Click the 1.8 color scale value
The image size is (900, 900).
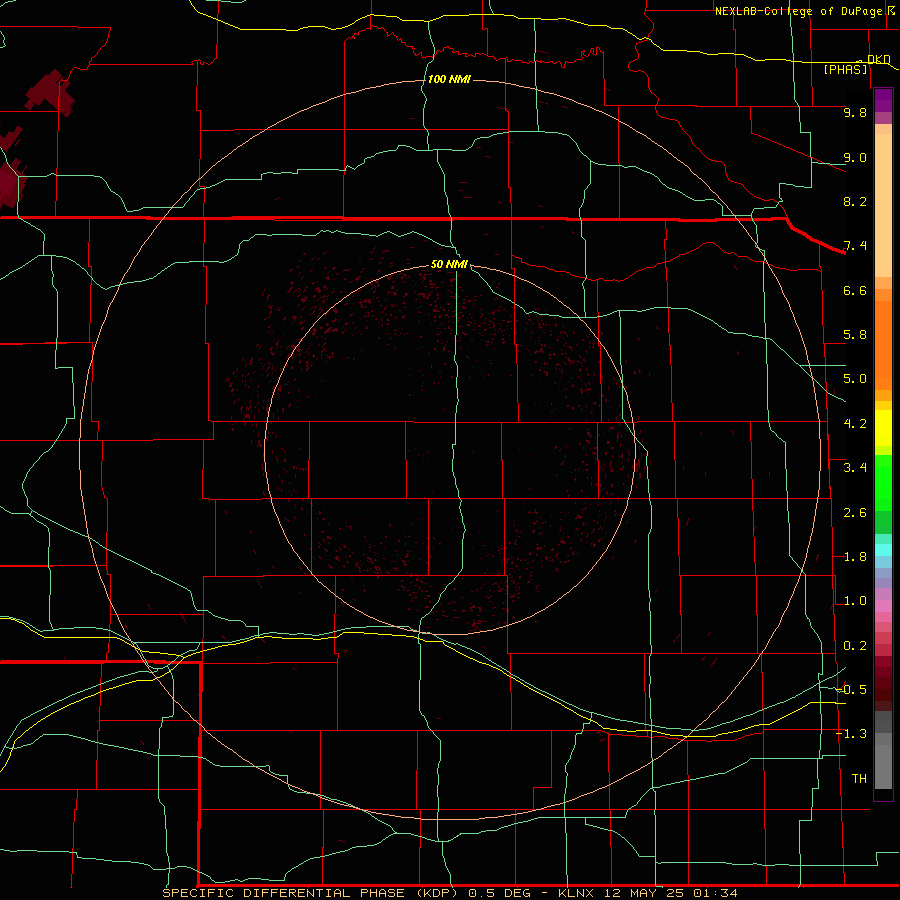pyautogui.click(x=855, y=557)
